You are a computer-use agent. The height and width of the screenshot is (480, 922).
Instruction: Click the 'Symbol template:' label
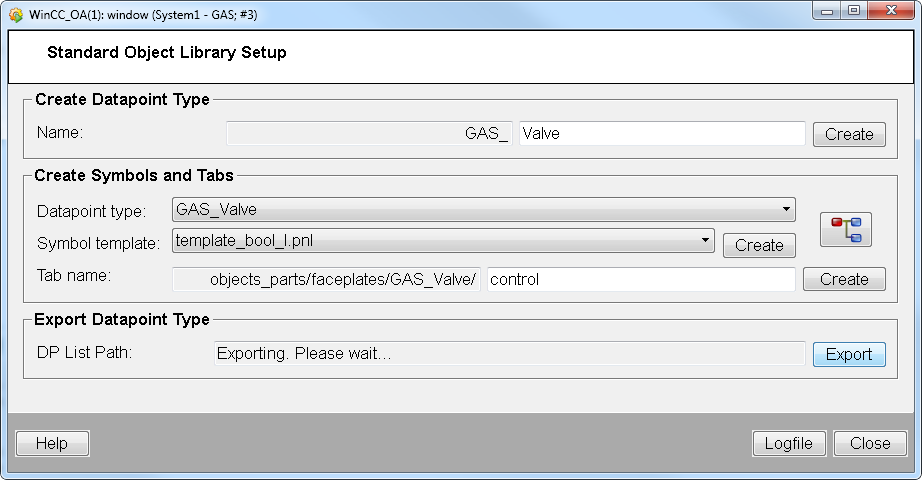pyautogui.click(x=98, y=244)
